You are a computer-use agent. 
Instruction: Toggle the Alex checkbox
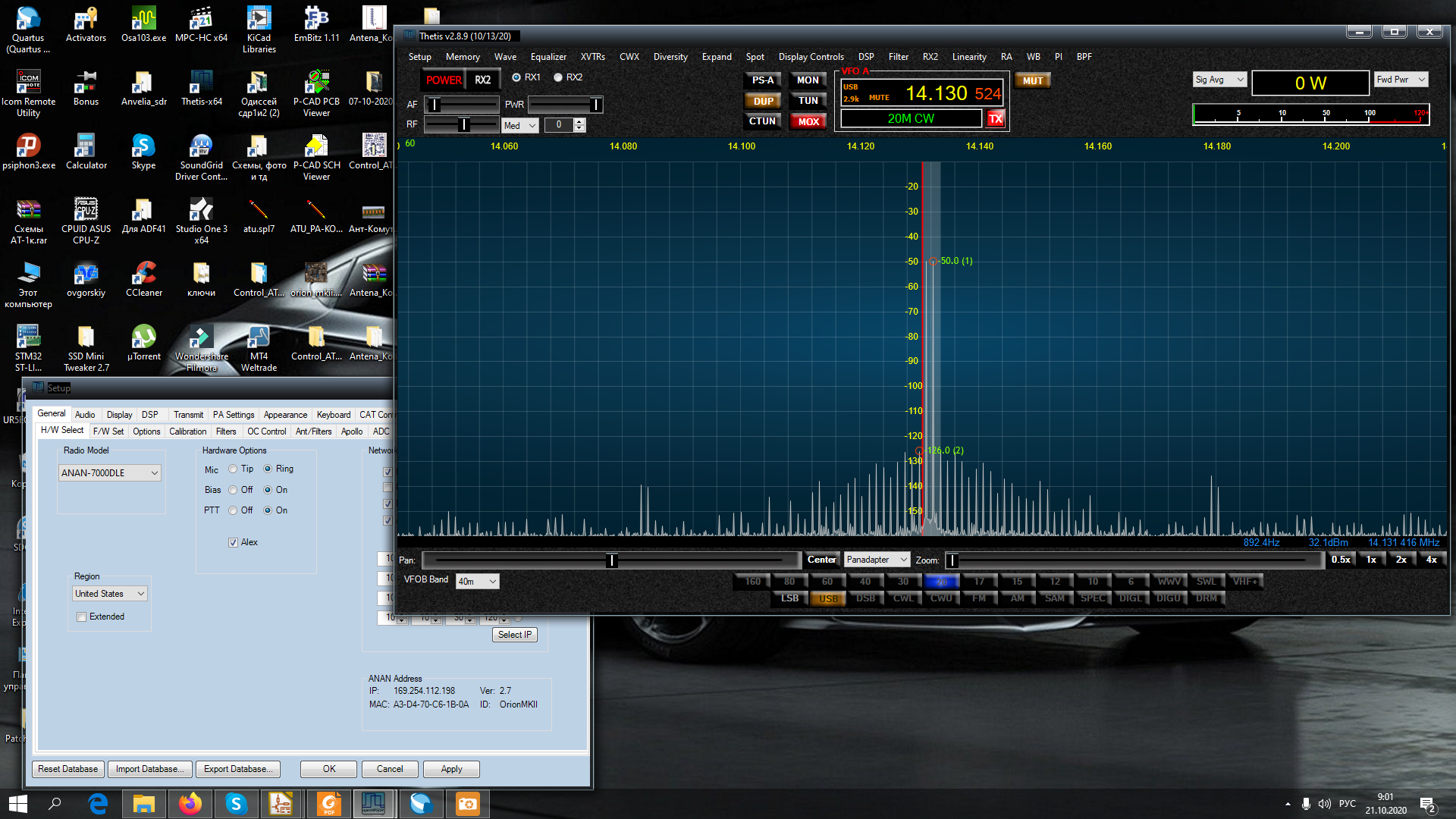click(233, 543)
